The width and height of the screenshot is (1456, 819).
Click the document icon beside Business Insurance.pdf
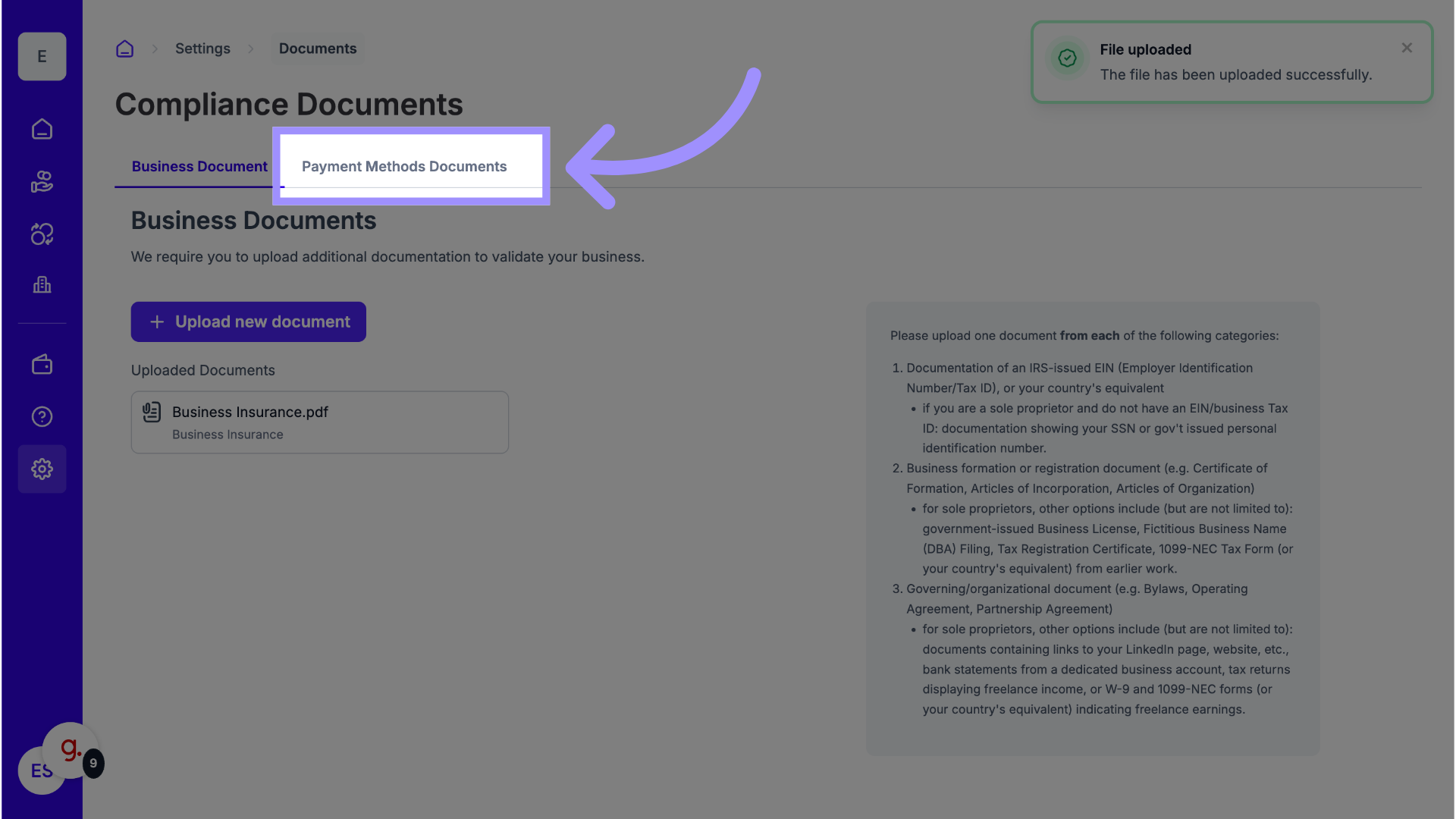(152, 412)
